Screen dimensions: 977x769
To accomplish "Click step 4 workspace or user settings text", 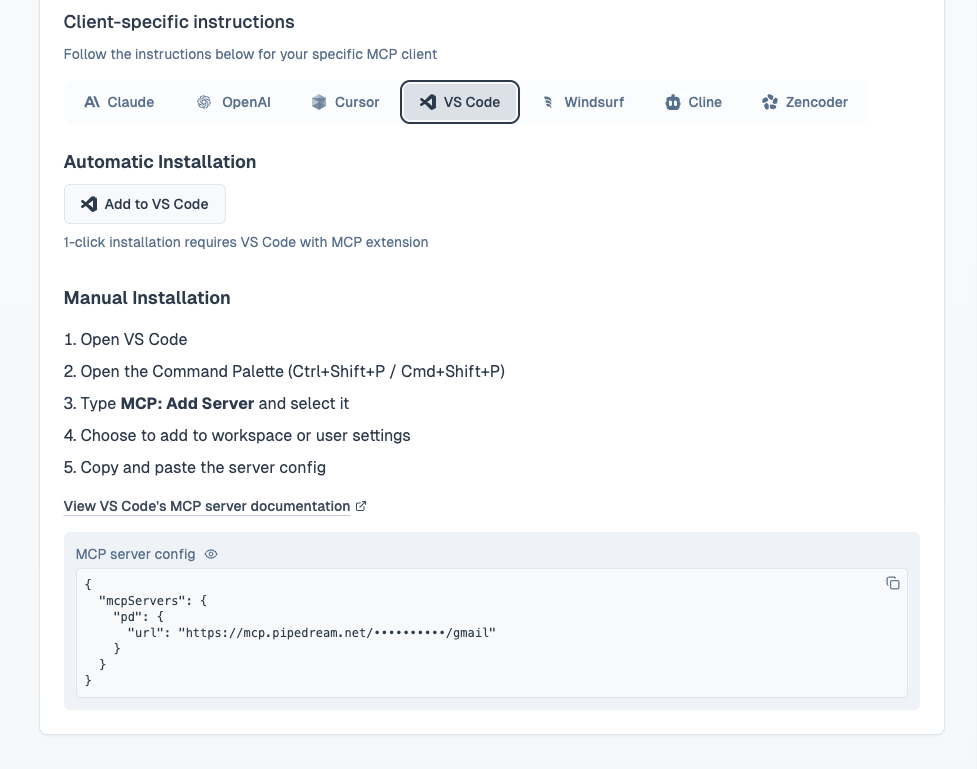I will tap(237, 436).
